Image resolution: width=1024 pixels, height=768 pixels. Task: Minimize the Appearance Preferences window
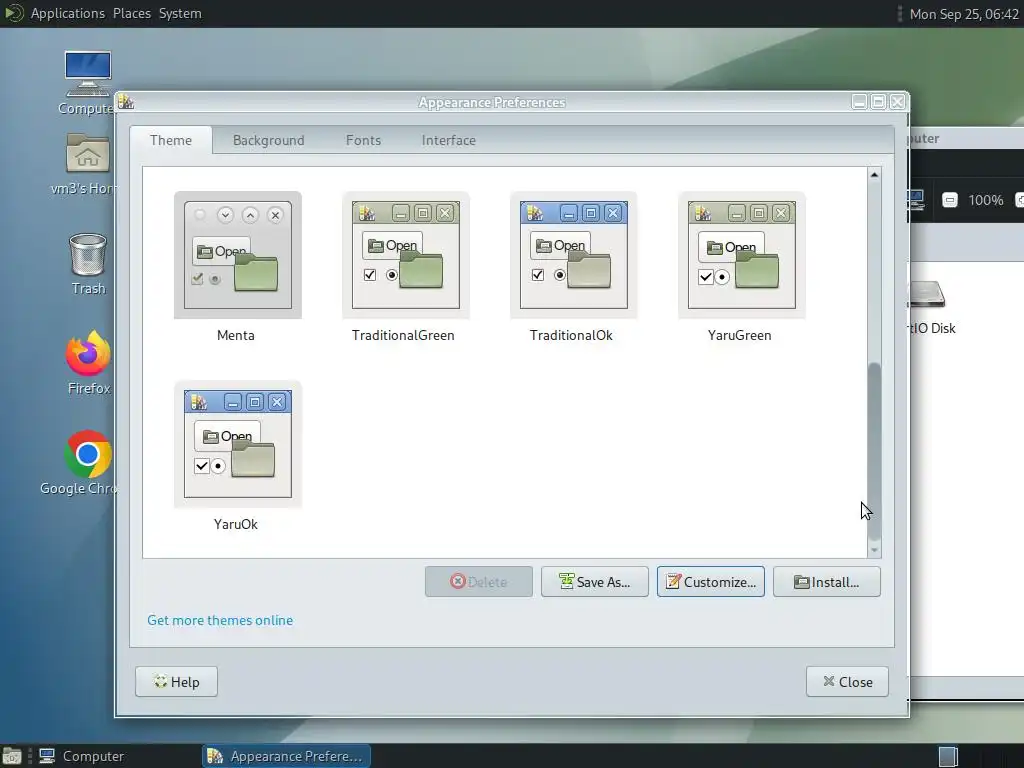coord(859,102)
